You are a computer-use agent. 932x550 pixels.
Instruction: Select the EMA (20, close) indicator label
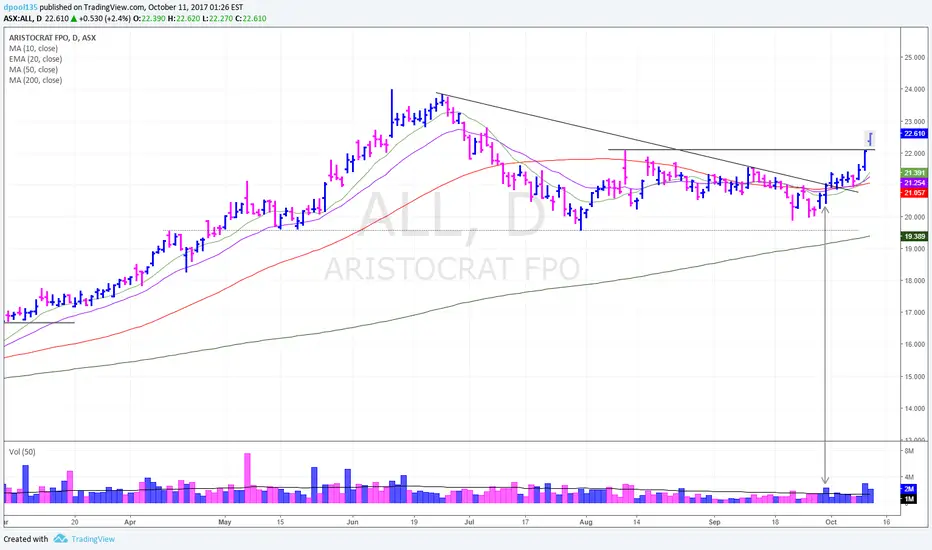click(36, 59)
